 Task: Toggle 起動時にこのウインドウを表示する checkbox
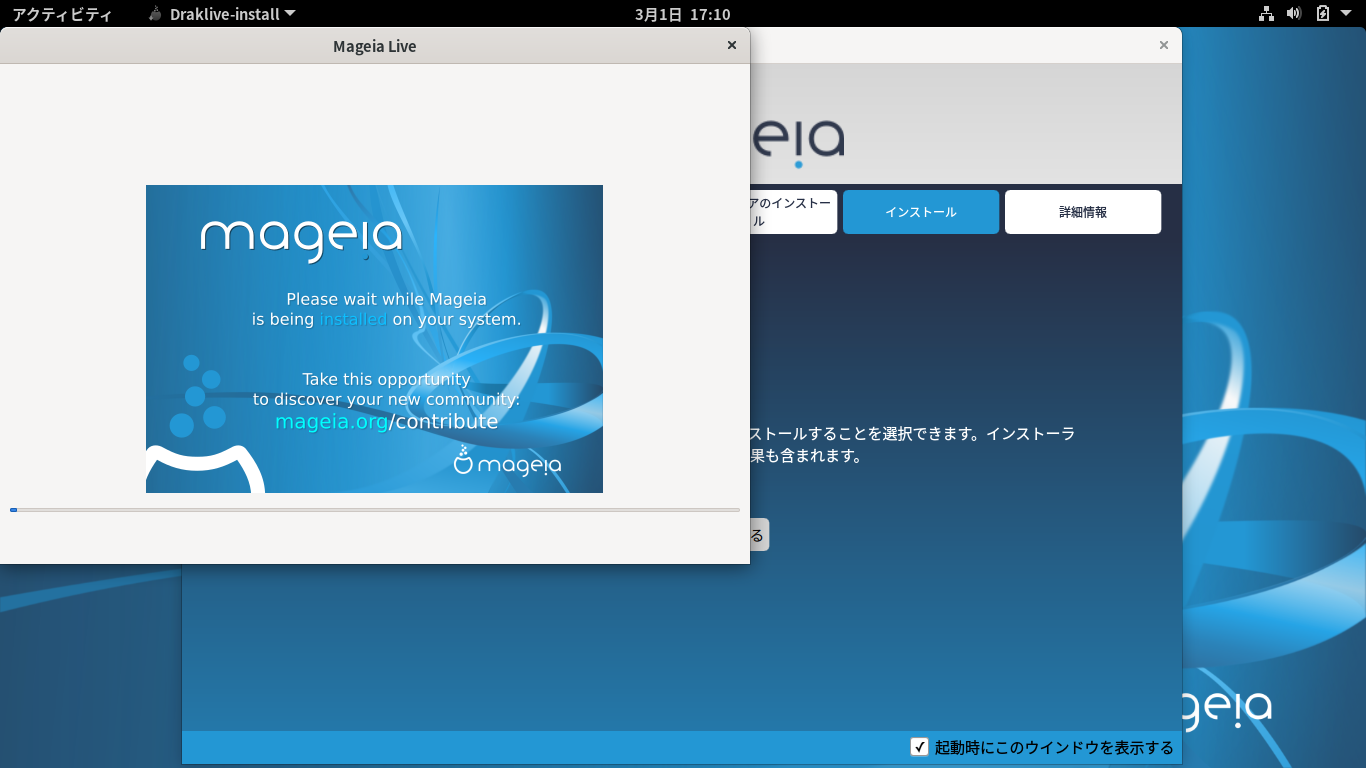click(x=919, y=747)
